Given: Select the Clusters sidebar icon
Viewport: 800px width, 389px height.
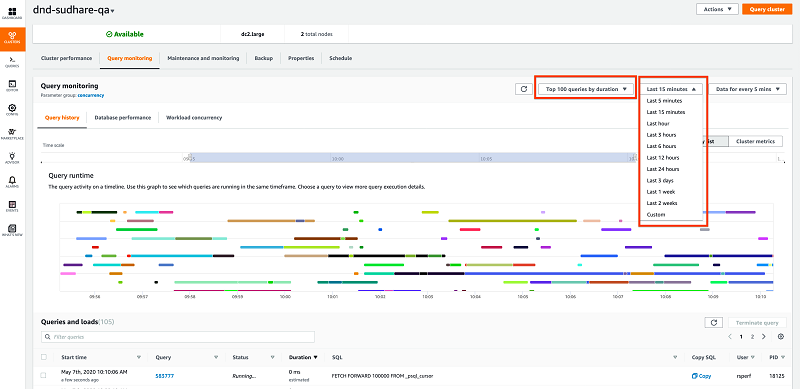Looking at the screenshot, I should [x=12, y=37].
